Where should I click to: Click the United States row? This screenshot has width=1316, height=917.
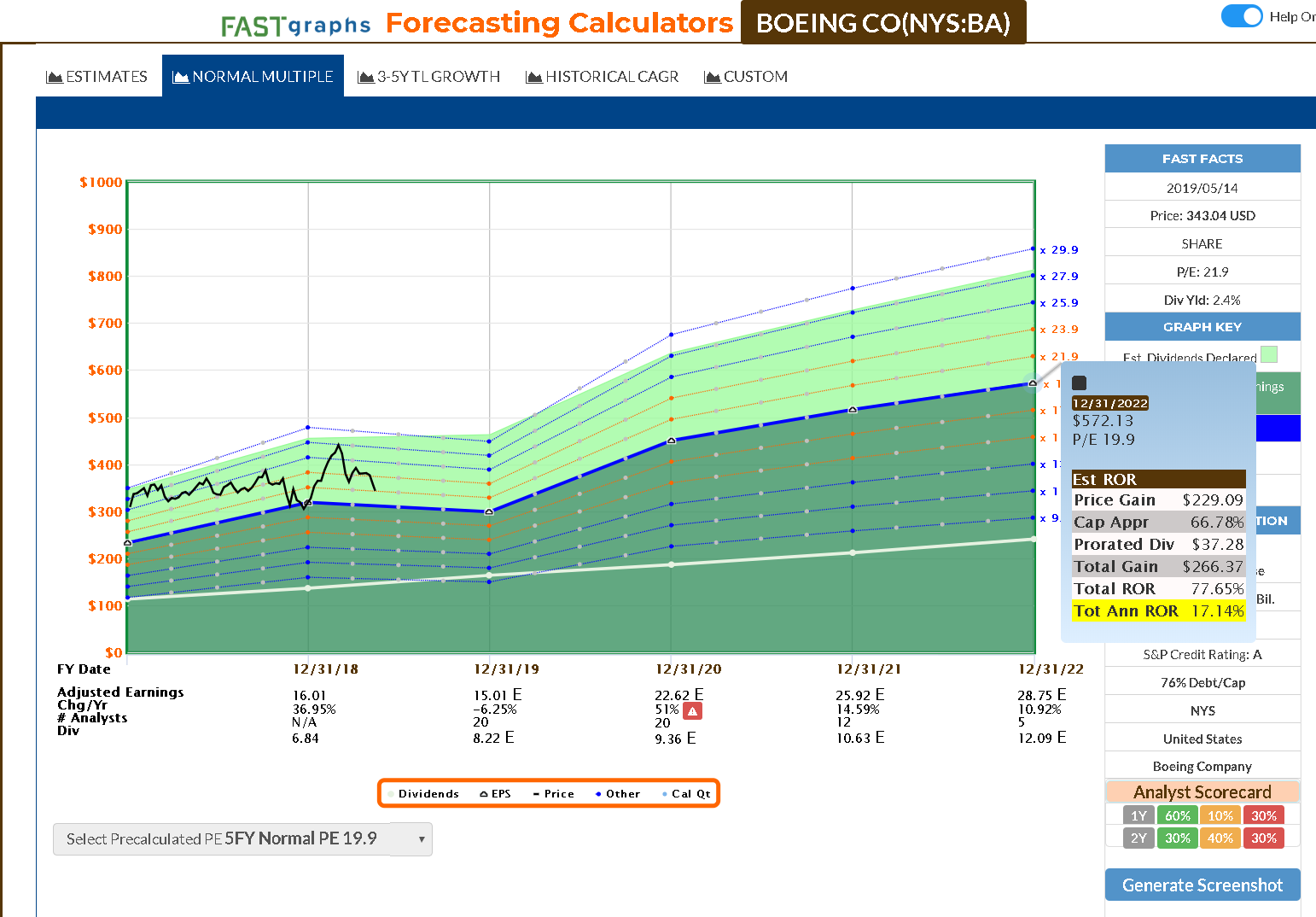(x=1202, y=739)
